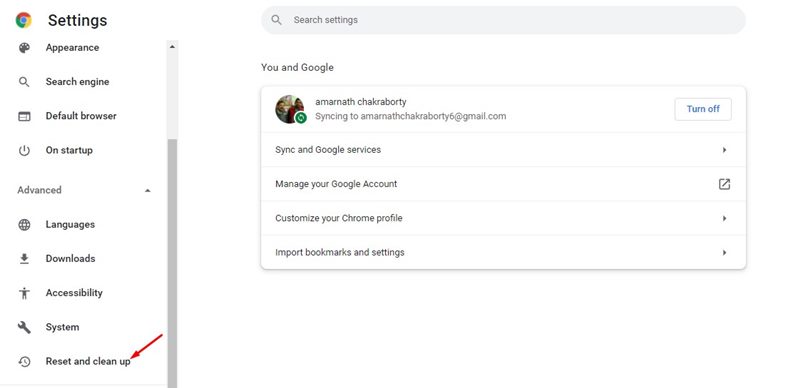Click the Settings page title
Image resolution: width=800 pixels, height=388 pixels.
pyautogui.click(x=78, y=20)
